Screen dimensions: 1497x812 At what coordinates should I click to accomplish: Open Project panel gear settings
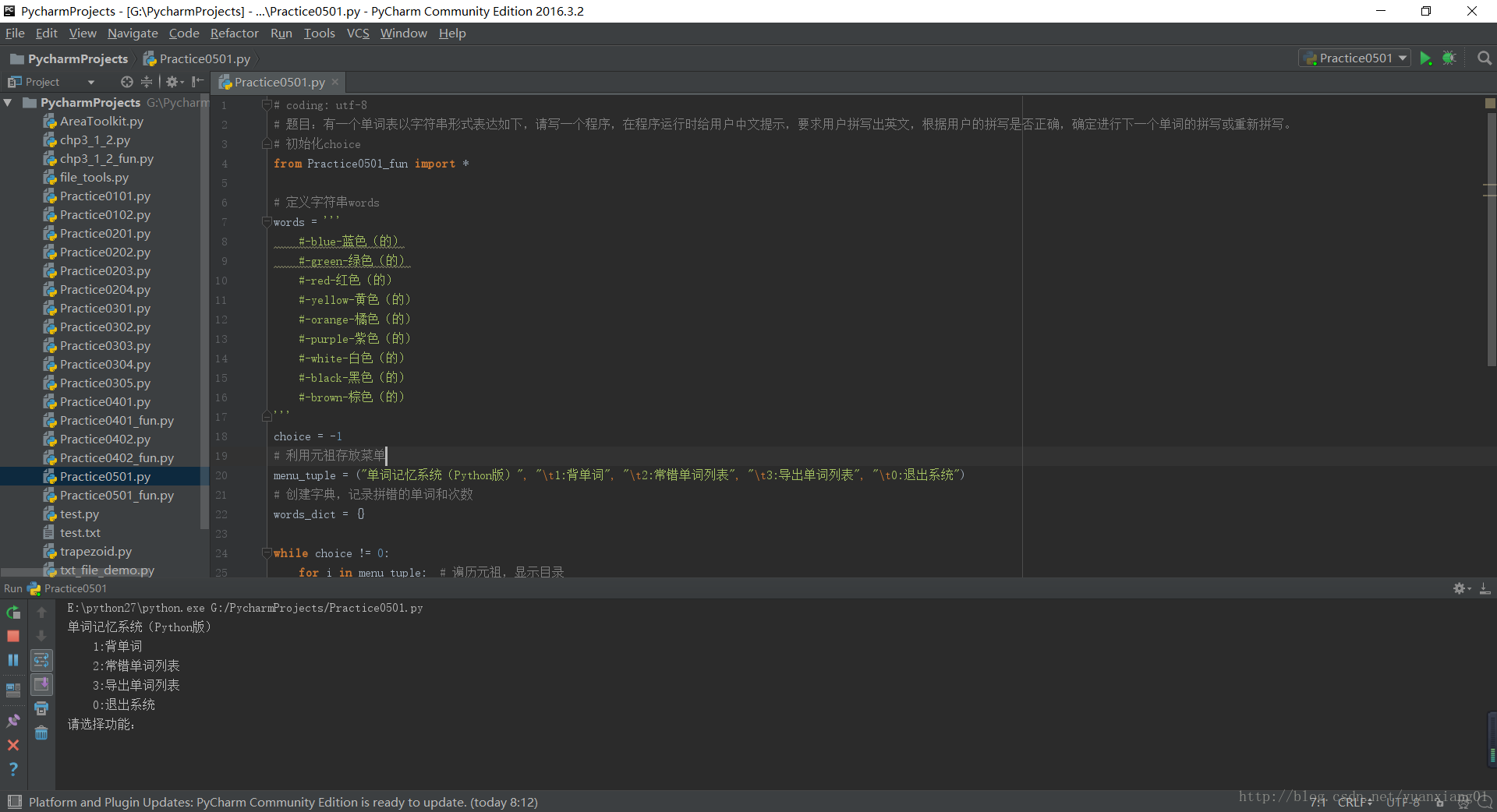click(175, 82)
